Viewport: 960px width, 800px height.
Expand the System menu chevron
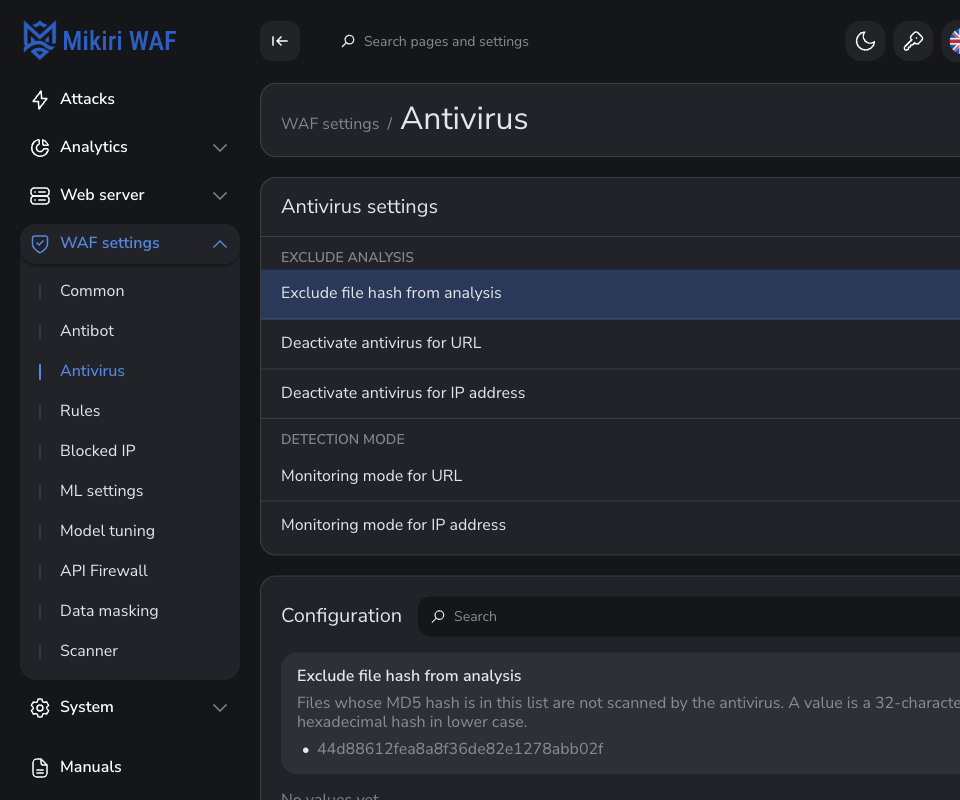[x=220, y=708]
